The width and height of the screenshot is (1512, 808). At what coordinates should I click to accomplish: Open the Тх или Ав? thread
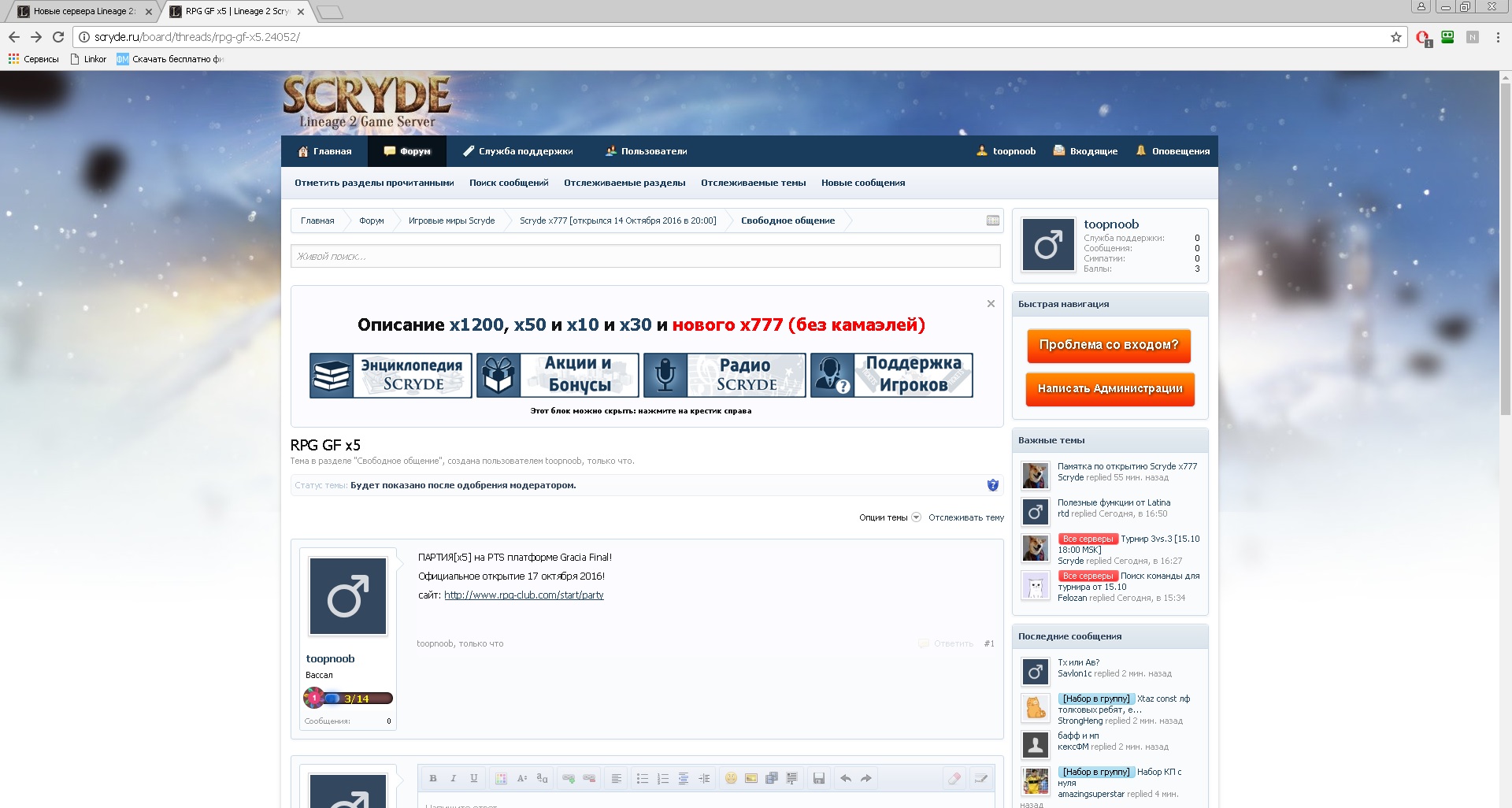(x=1078, y=662)
